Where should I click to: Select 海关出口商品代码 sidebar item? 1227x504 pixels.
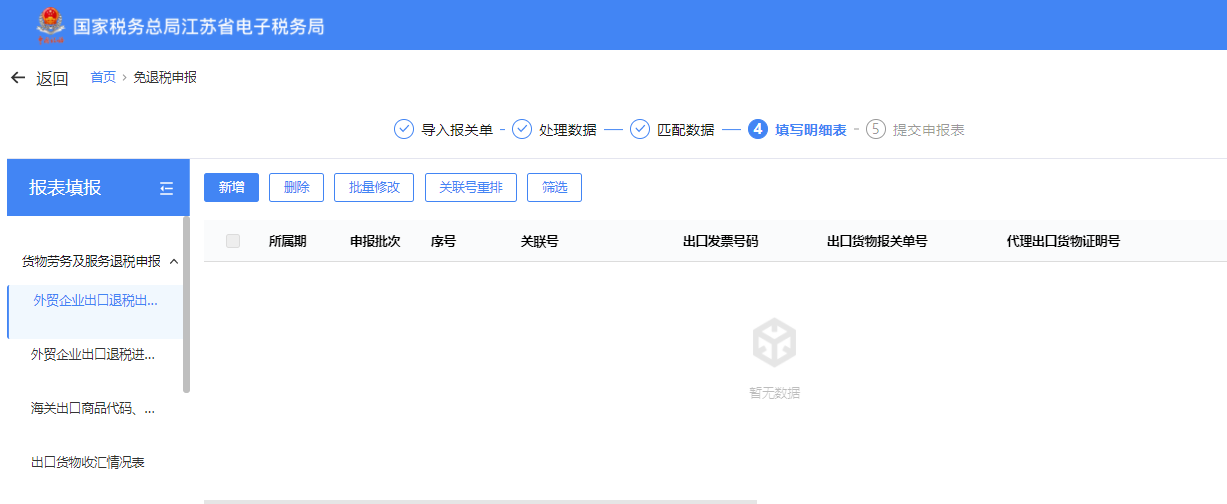pos(93,408)
